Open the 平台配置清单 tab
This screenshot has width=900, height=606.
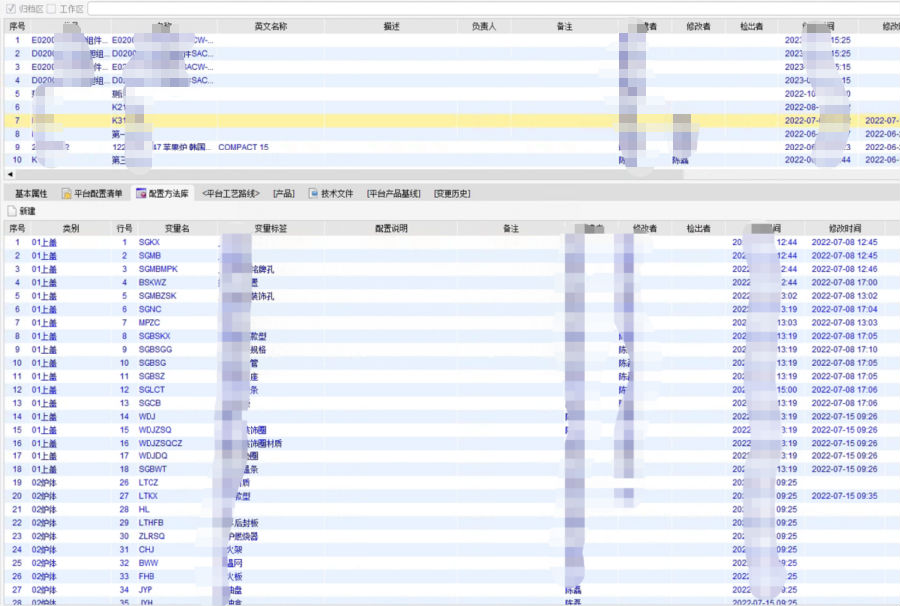tap(92, 194)
